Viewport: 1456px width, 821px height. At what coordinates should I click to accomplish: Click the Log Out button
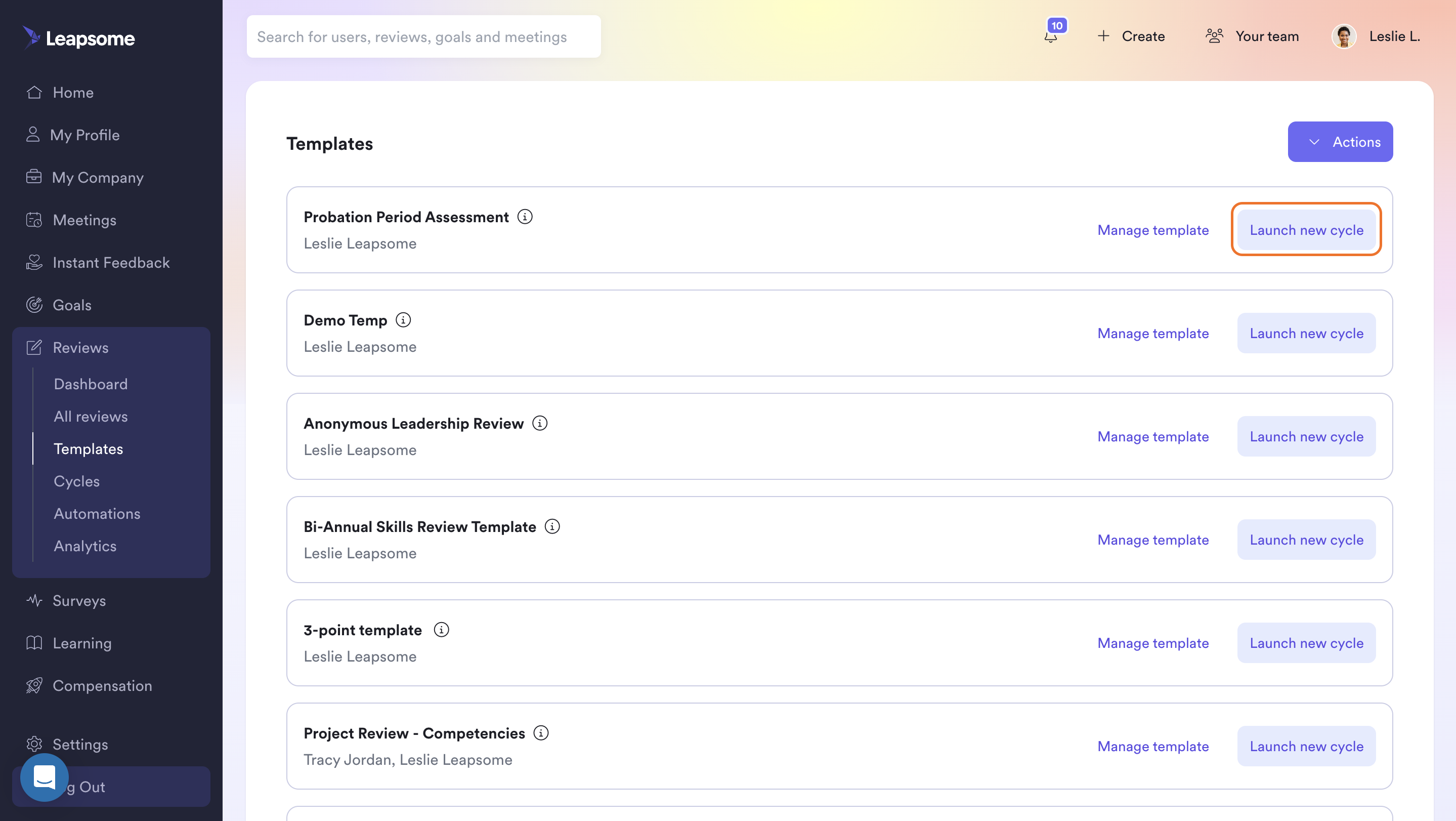point(111,787)
